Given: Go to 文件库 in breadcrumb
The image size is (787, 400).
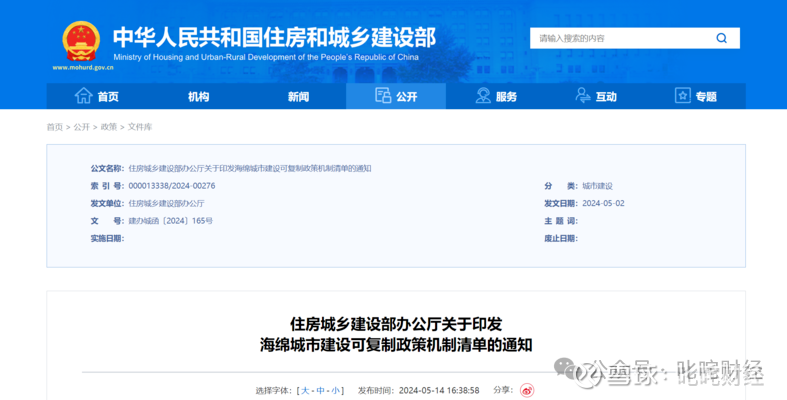Looking at the screenshot, I should [x=140, y=127].
